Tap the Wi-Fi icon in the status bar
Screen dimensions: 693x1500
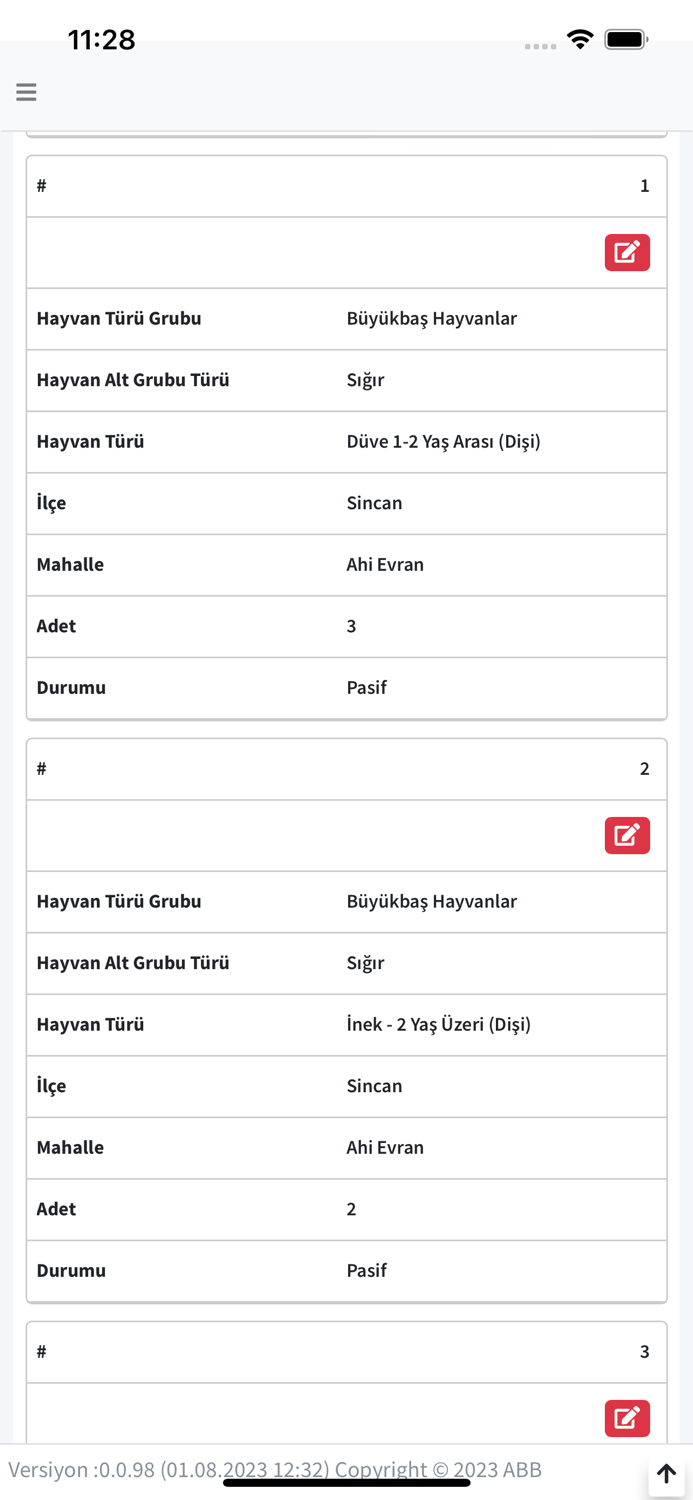(x=581, y=40)
